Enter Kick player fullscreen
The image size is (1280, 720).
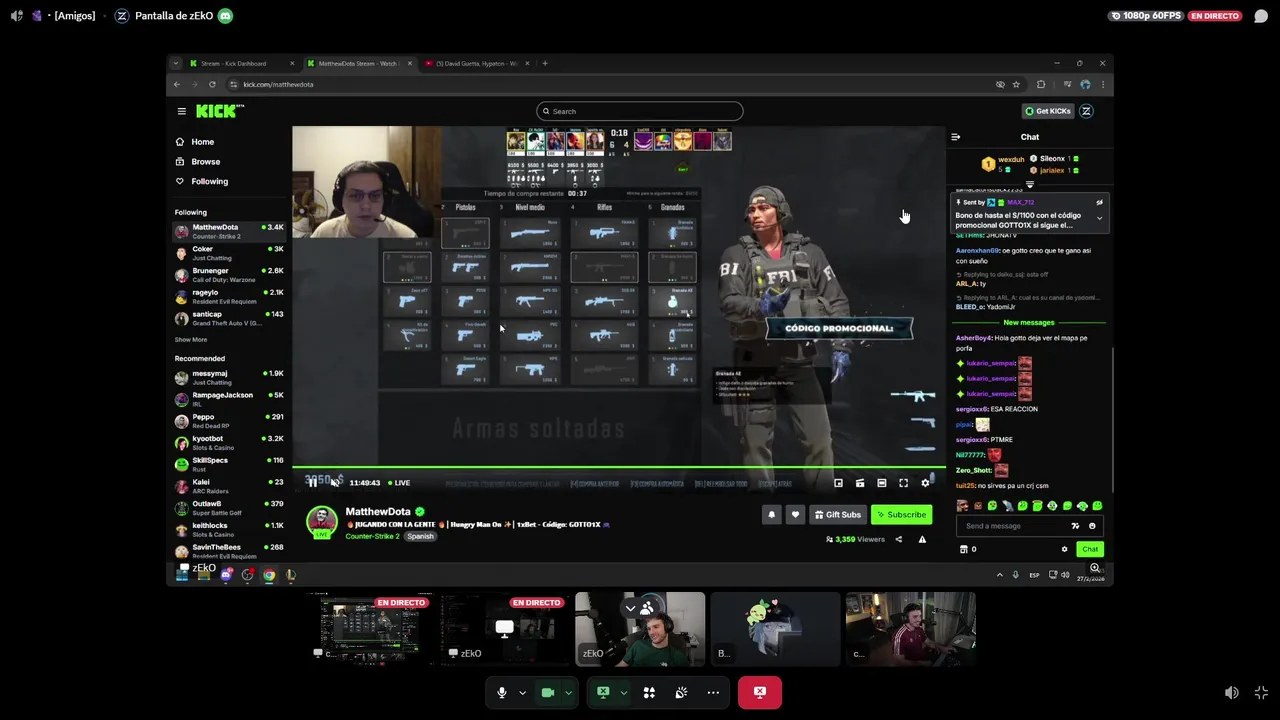[x=903, y=483]
